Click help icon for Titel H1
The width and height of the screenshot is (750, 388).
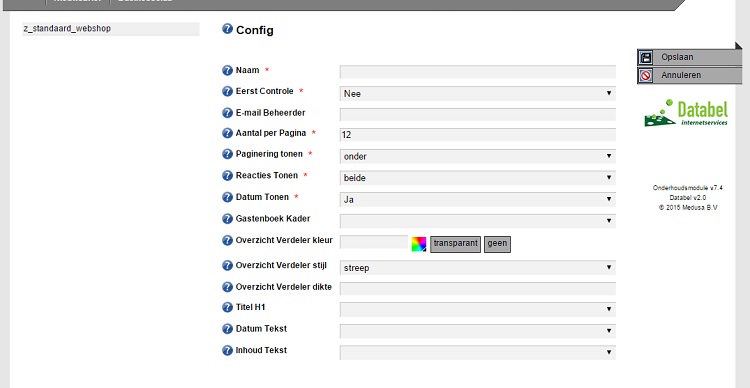227,307
